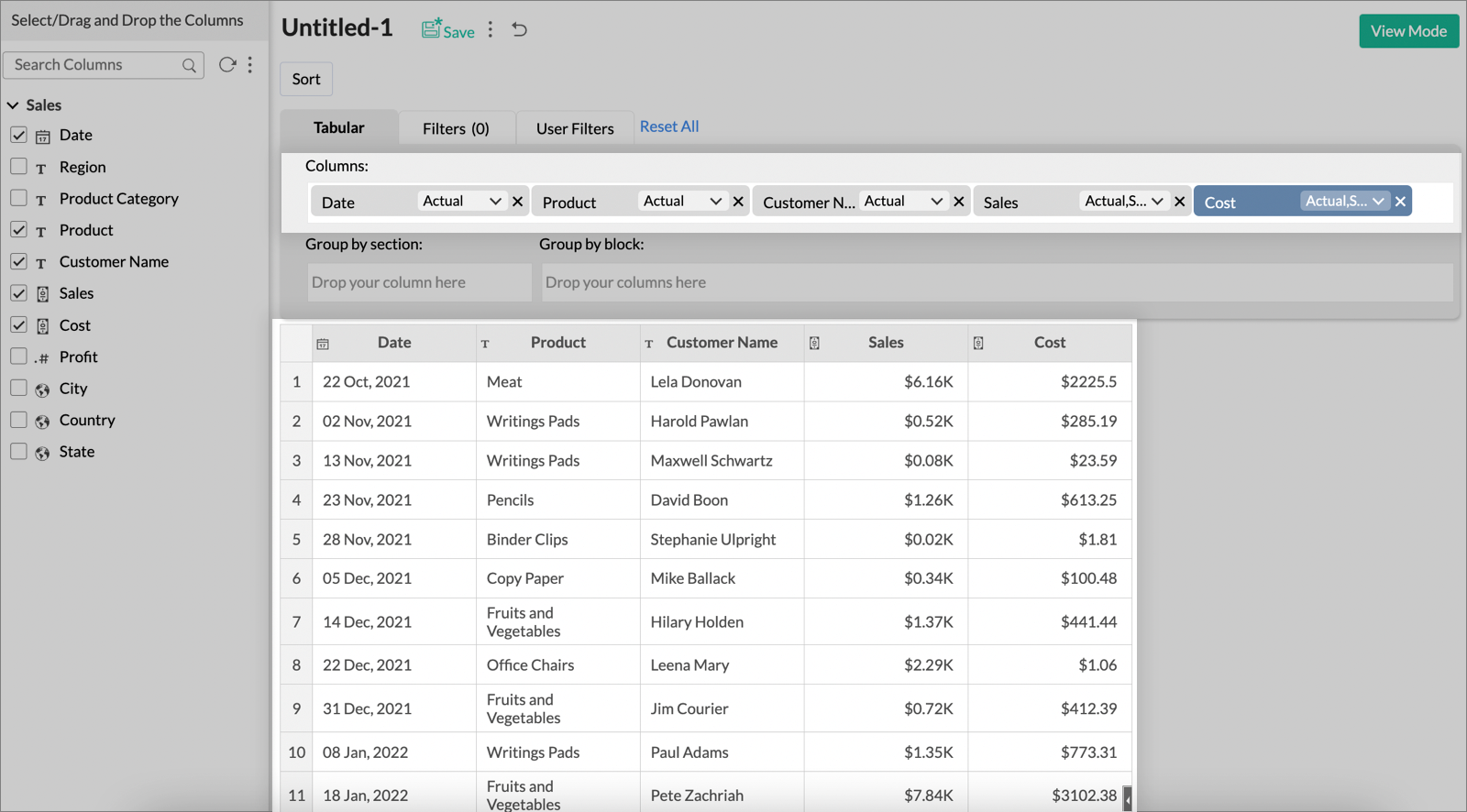Uncheck the Customer Name column checkbox

click(x=18, y=262)
